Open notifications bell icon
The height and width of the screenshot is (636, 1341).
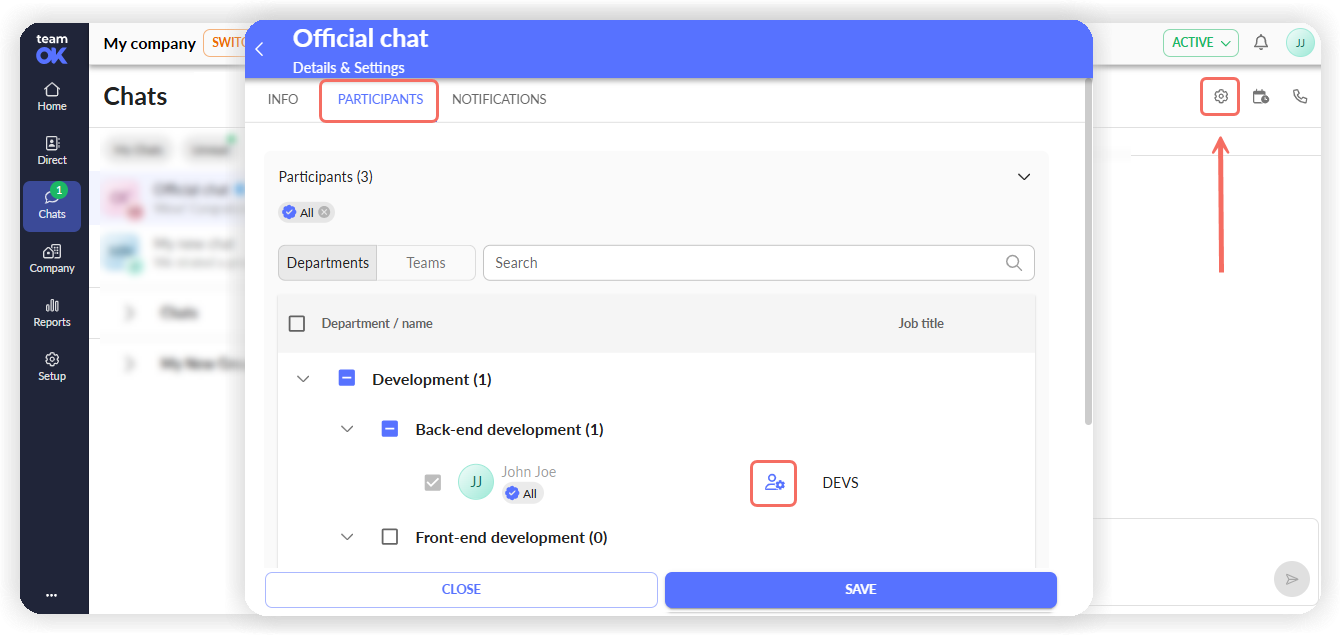pyautogui.click(x=1261, y=42)
